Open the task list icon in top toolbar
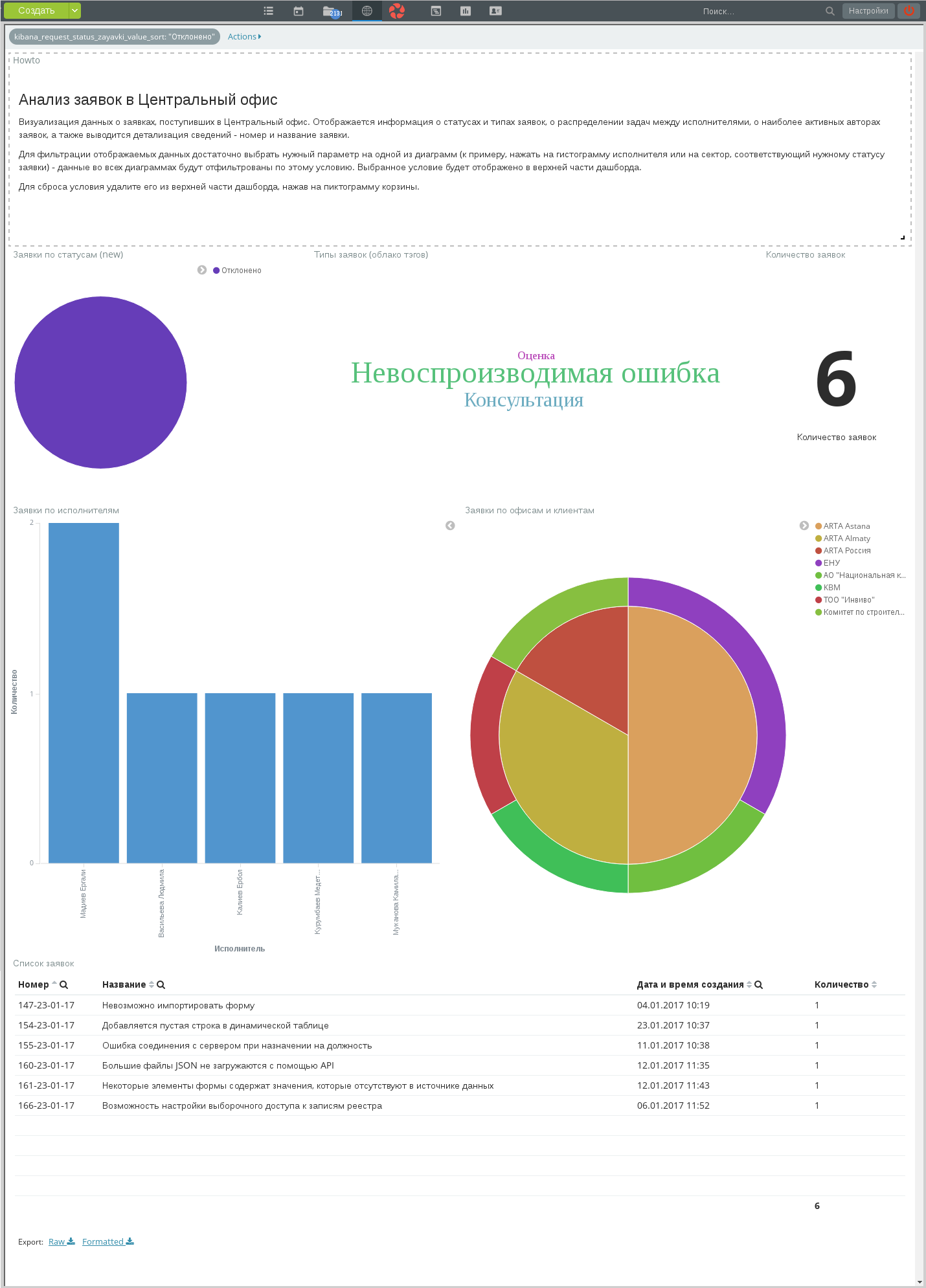 [x=269, y=11]
